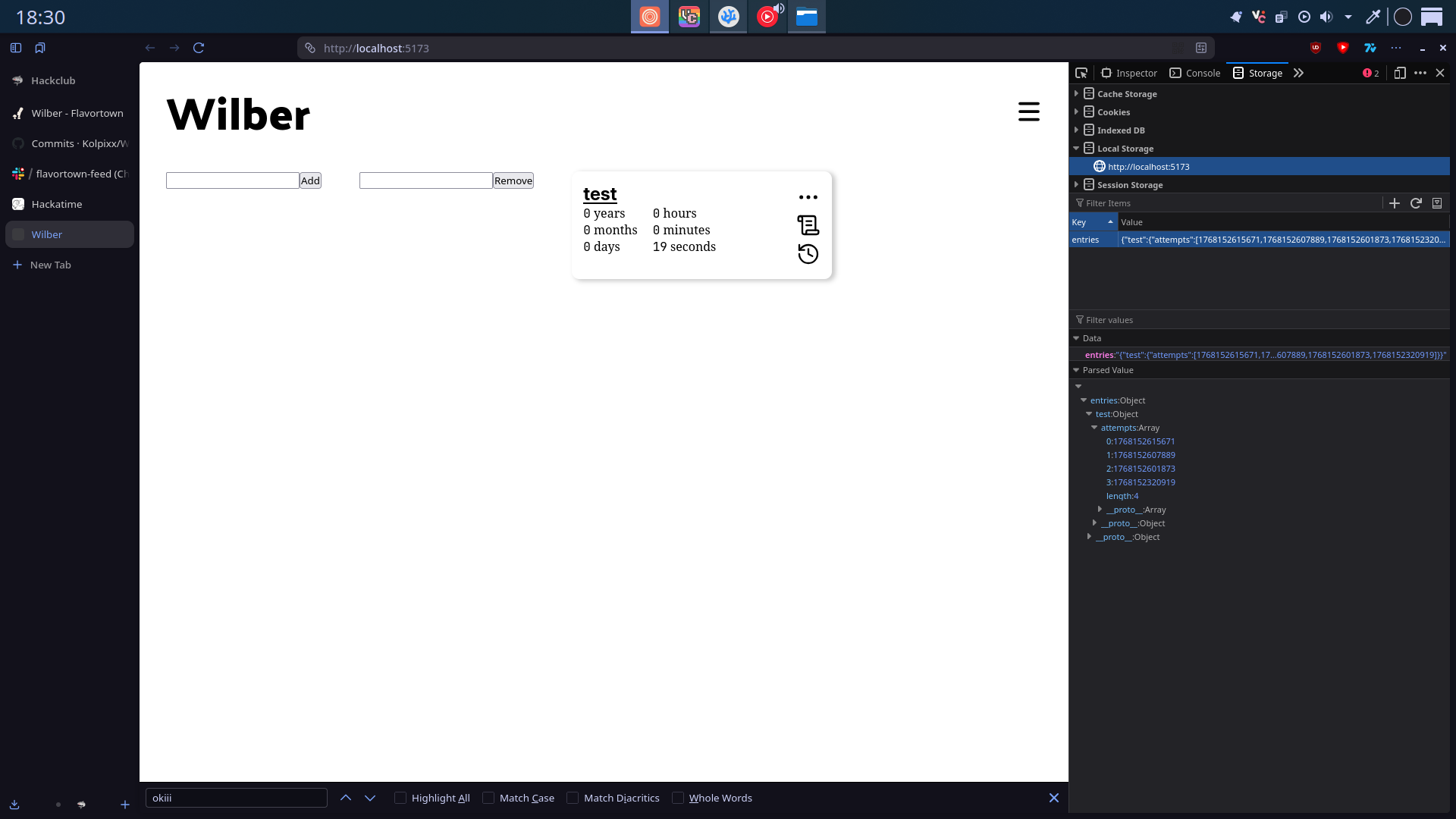Expand the Indexed DB tree node
The height and width of the screenshot is (819, 1456).
point(1076,130)
